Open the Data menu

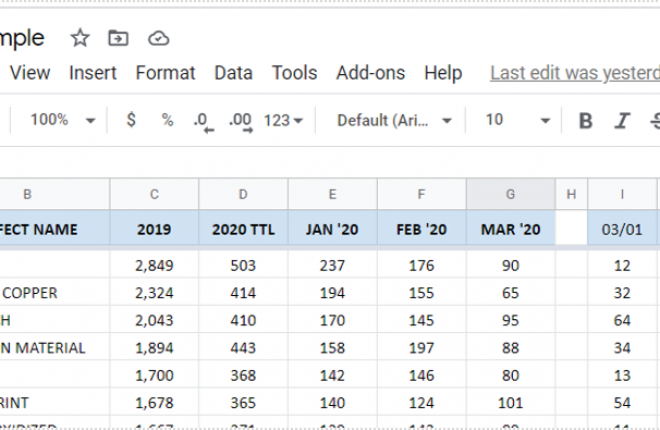234,73
